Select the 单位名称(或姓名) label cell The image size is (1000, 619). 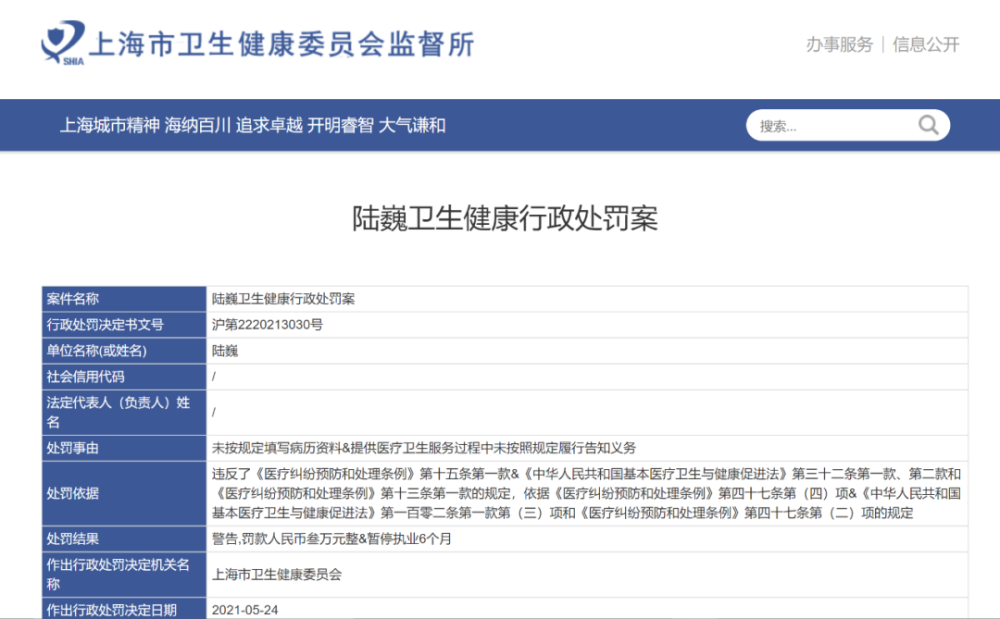124,351
